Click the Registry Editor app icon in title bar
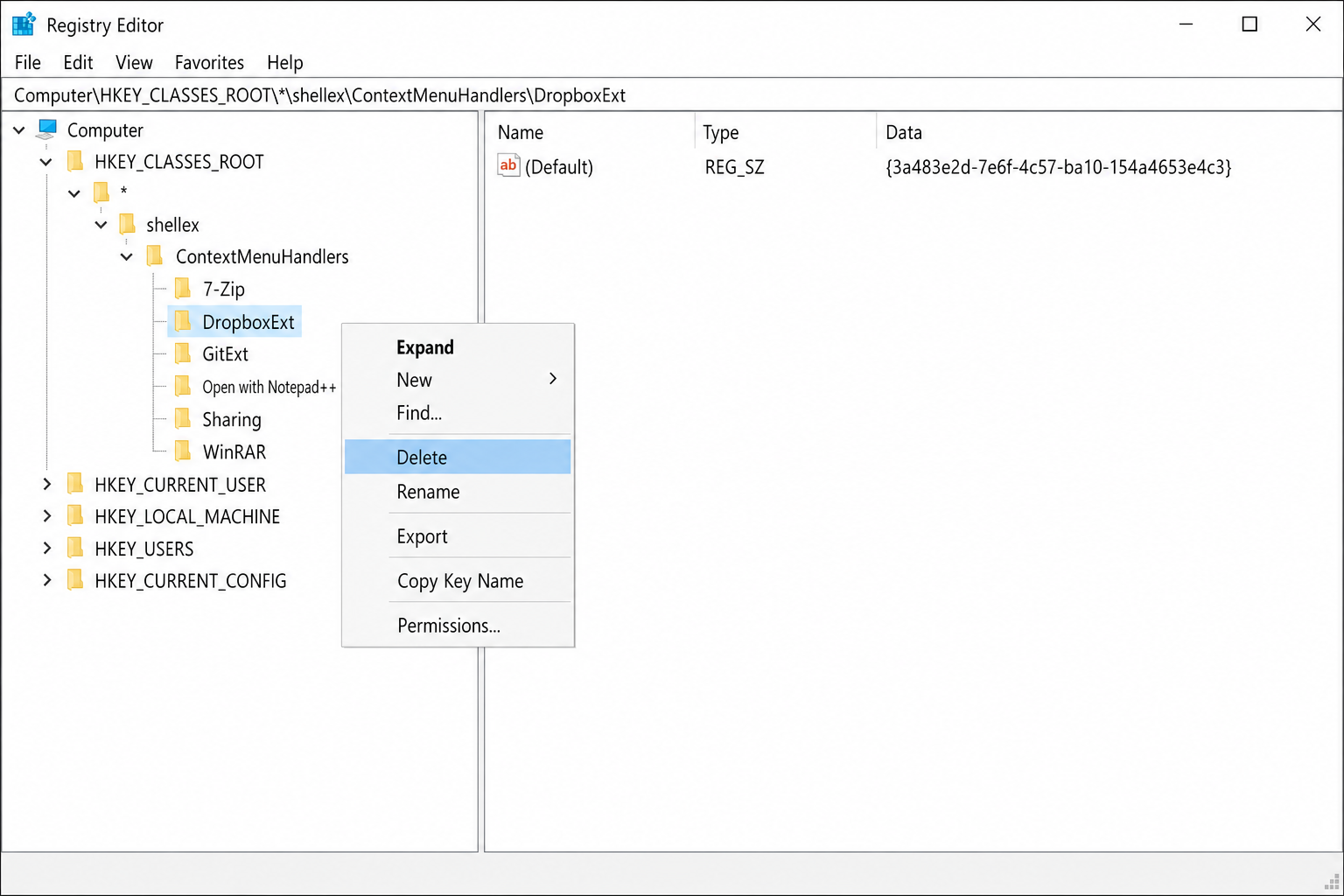Viewport: 1344px width, 896px height. point(24,24)
